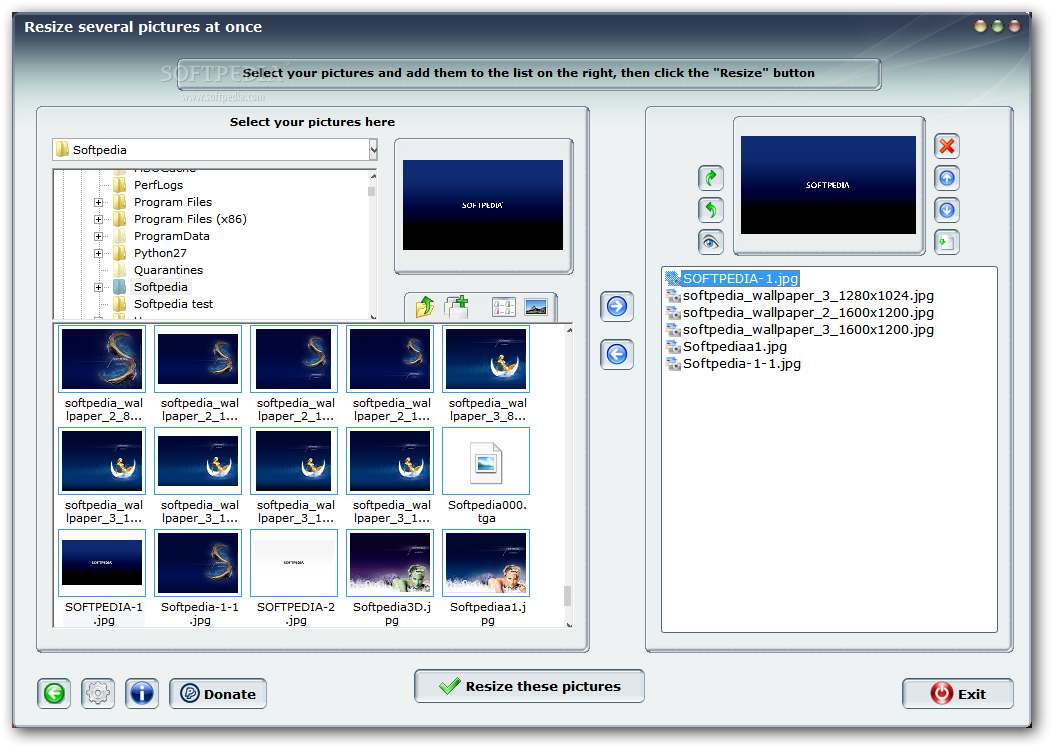1052x748 pixels.
Task: Expand the Program Files (x86) folder node
Action: tap(99, 219)
